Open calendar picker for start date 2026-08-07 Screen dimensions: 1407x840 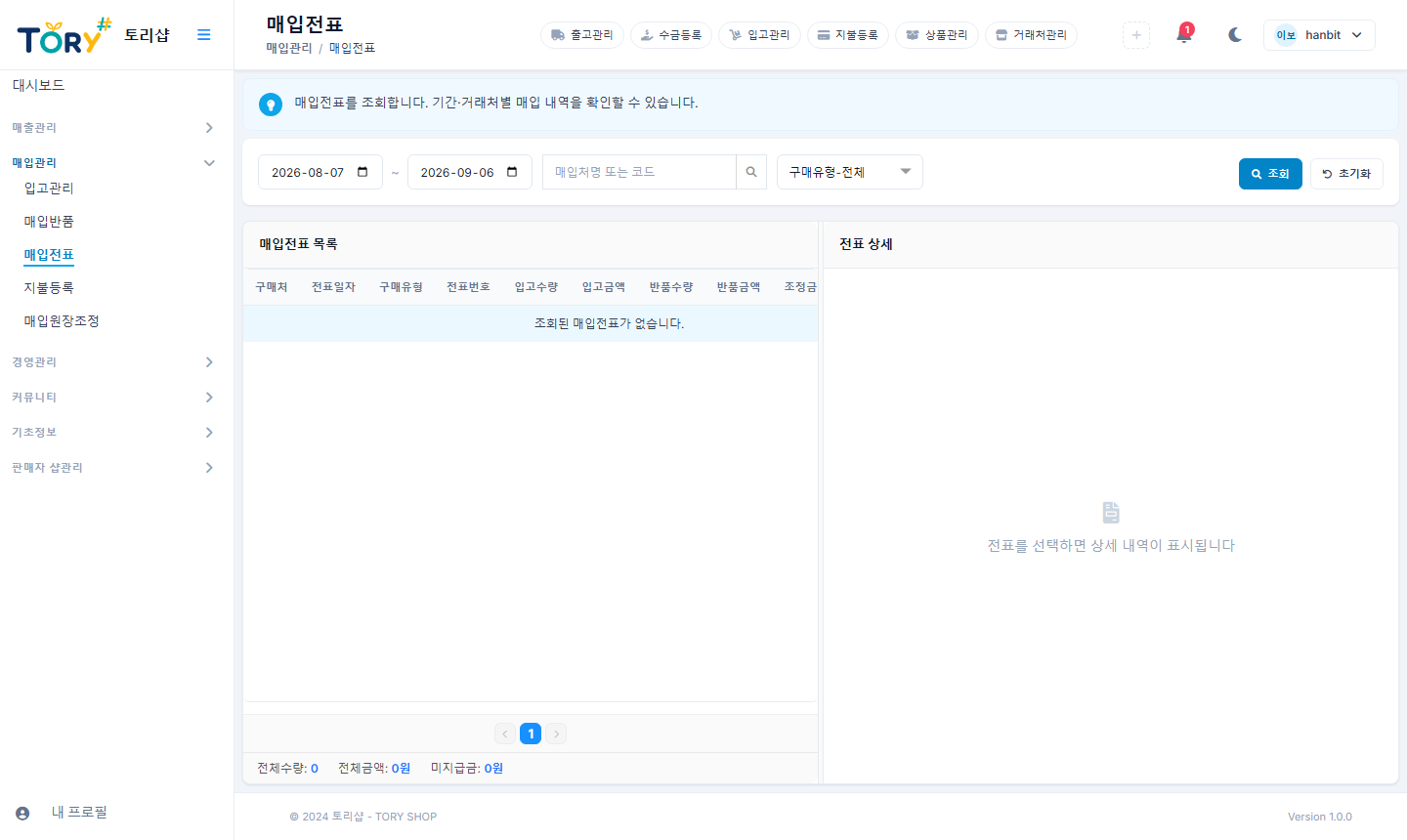pos(362,172)
